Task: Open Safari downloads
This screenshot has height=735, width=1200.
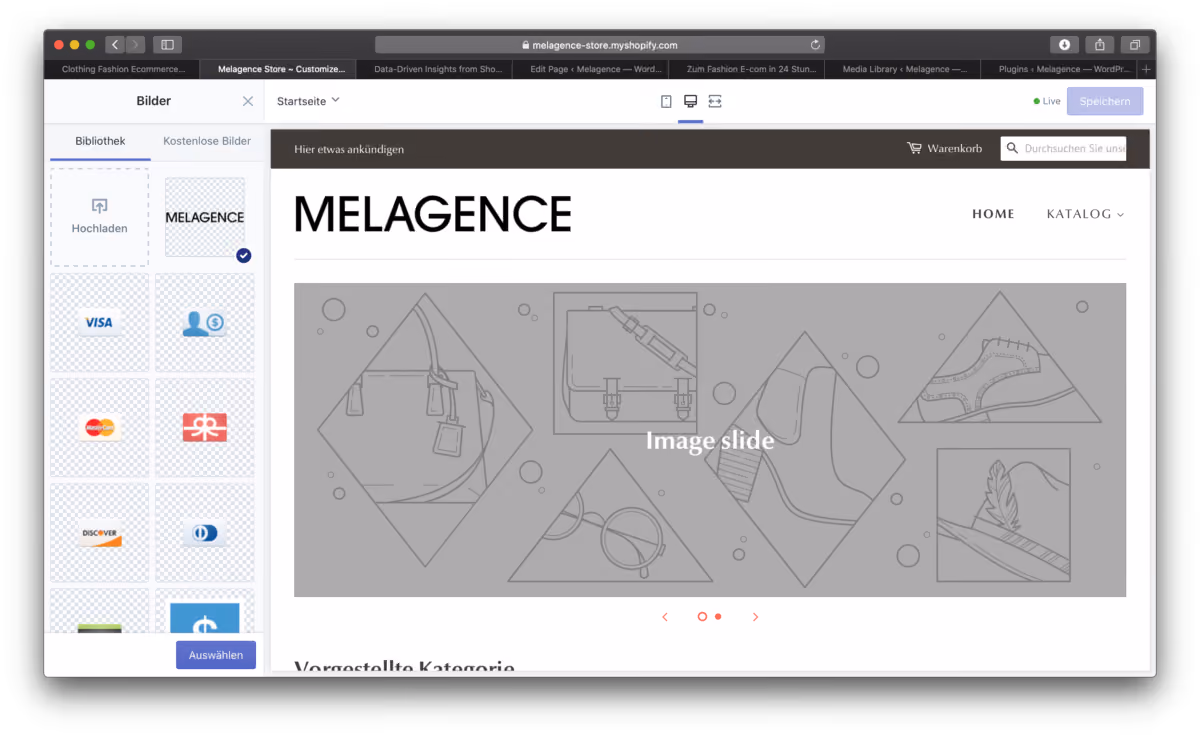Action: pos(1064,44)
